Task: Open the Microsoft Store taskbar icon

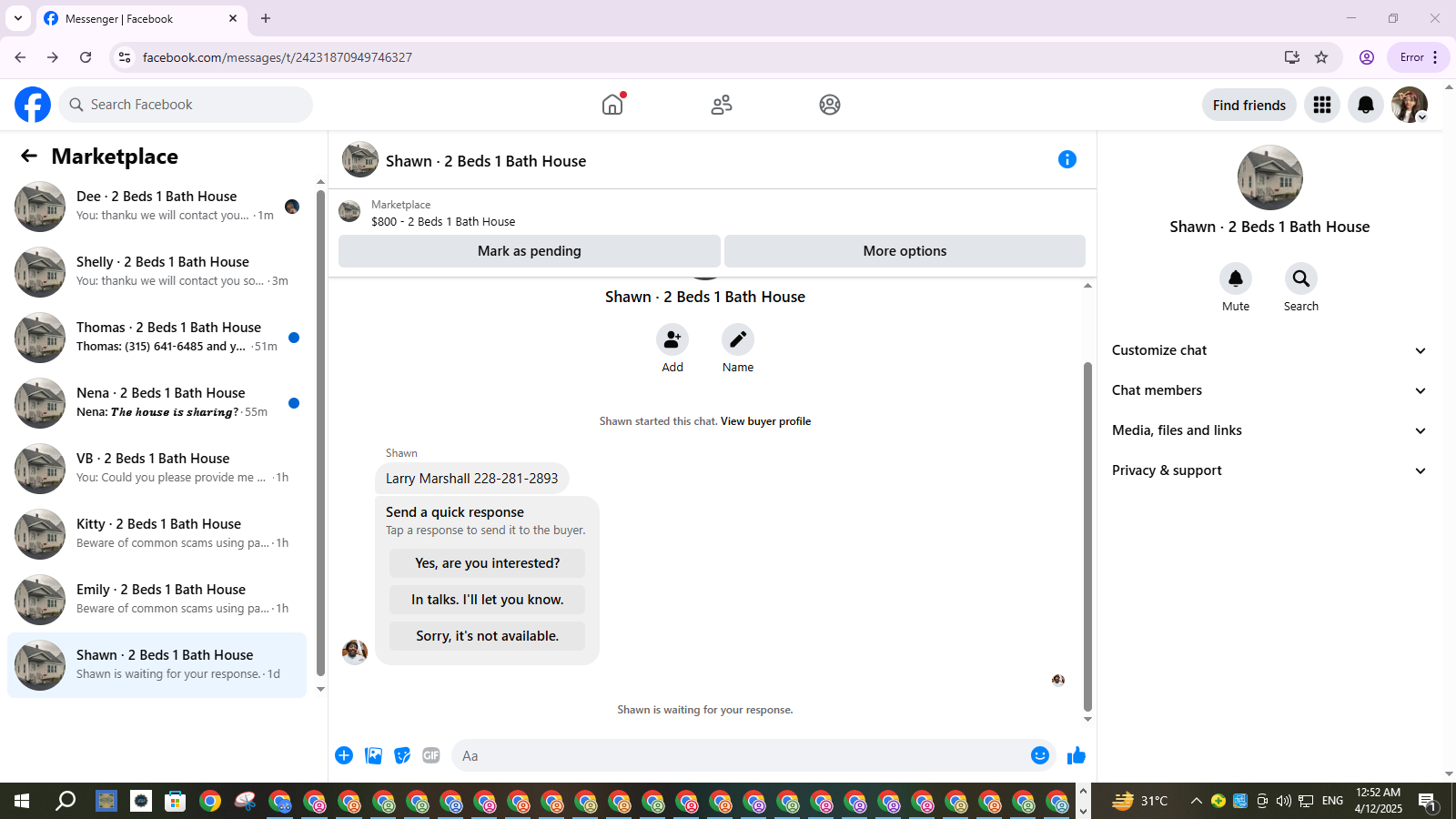Action: coord(175,801)
